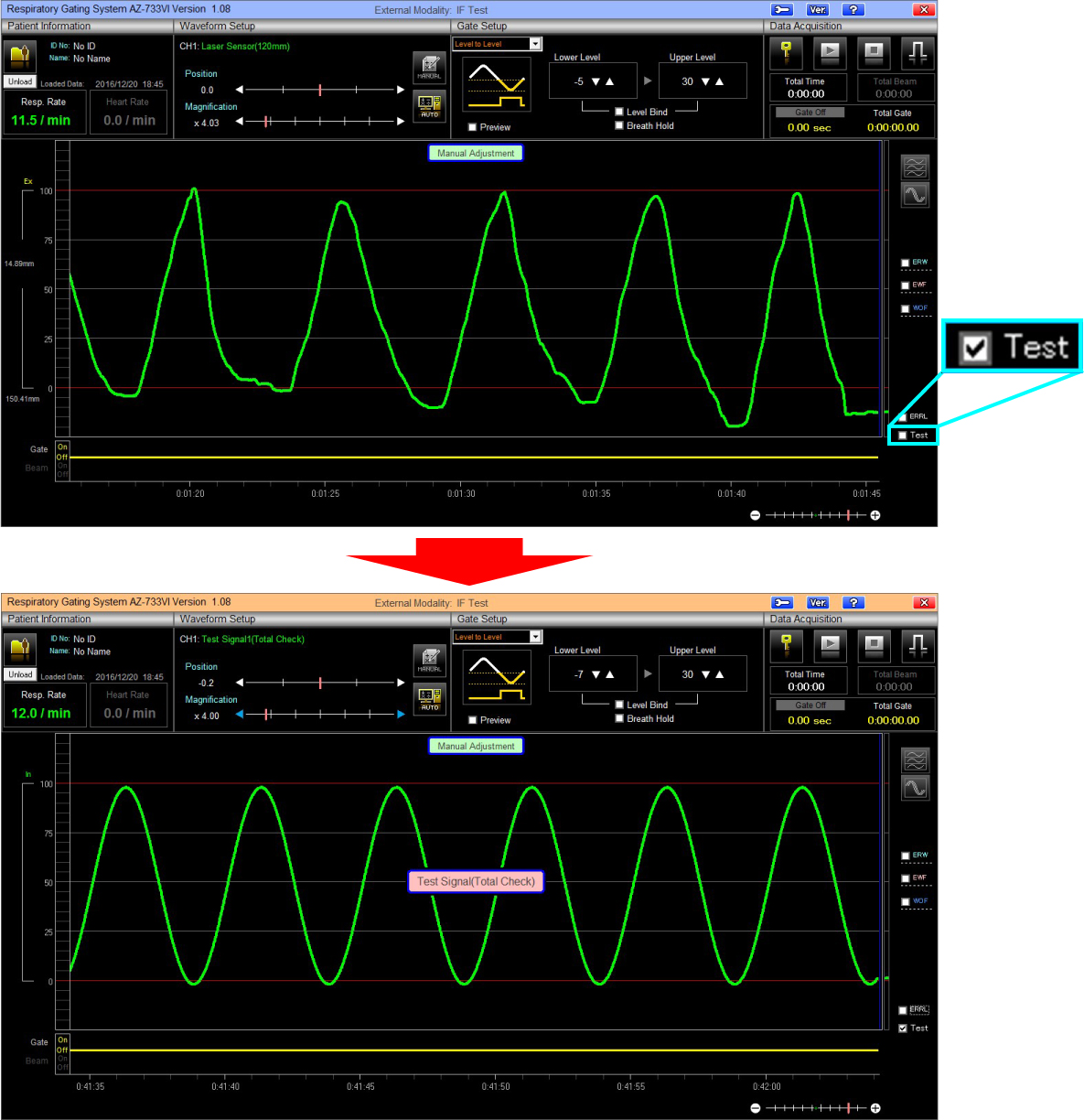The height and width of the screenshot is (1120, 1084).
Task: Increase Upper Level with up arrow, top window
Action: (x=720, y=81)
